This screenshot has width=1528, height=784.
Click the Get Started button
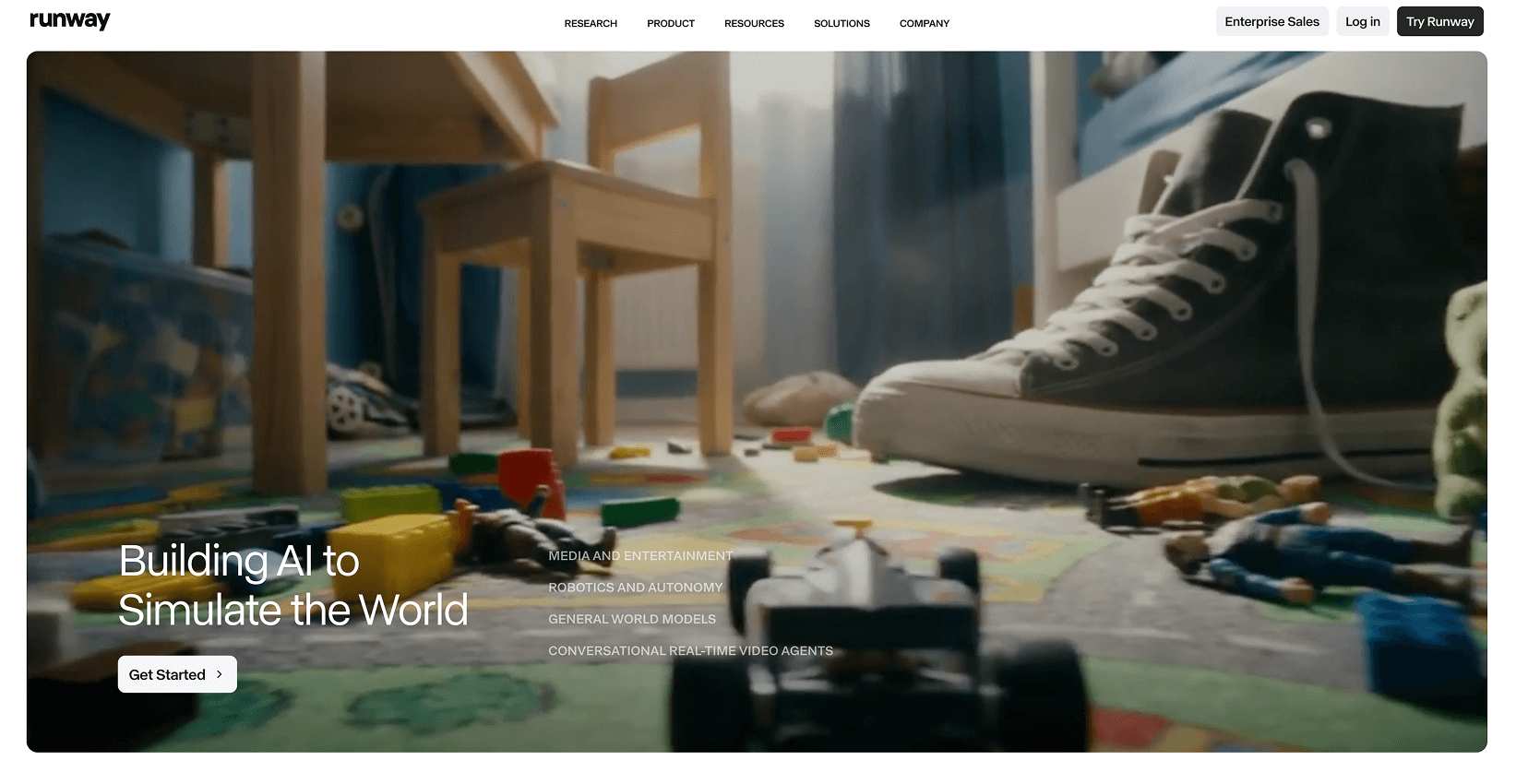pos(177,674)
